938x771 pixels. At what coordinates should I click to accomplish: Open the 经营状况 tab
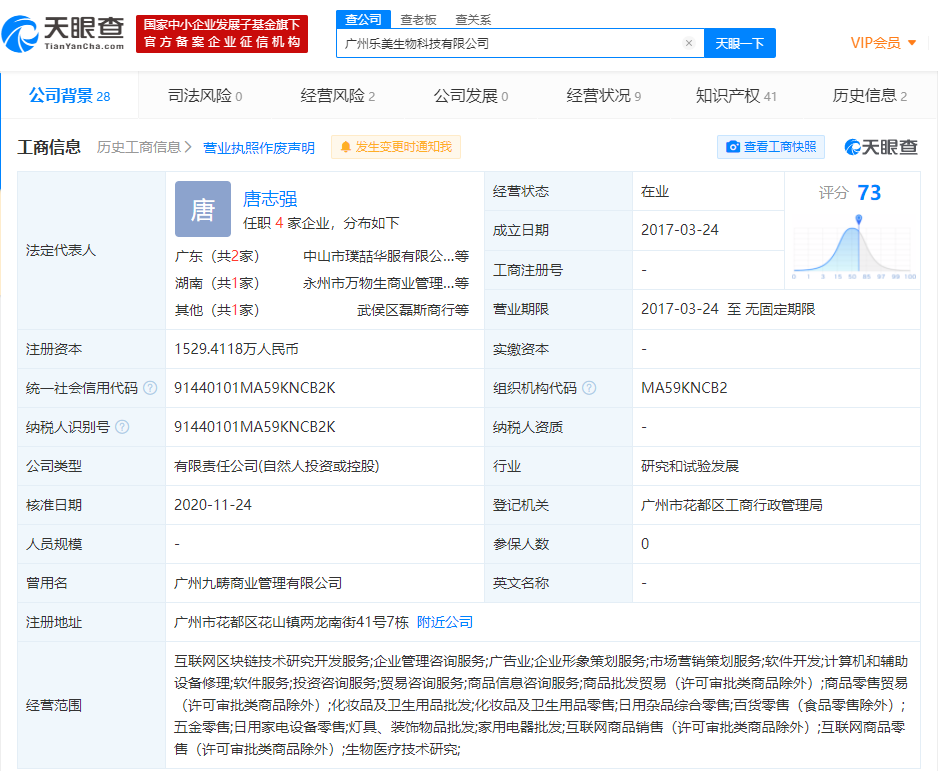(604, 96)
